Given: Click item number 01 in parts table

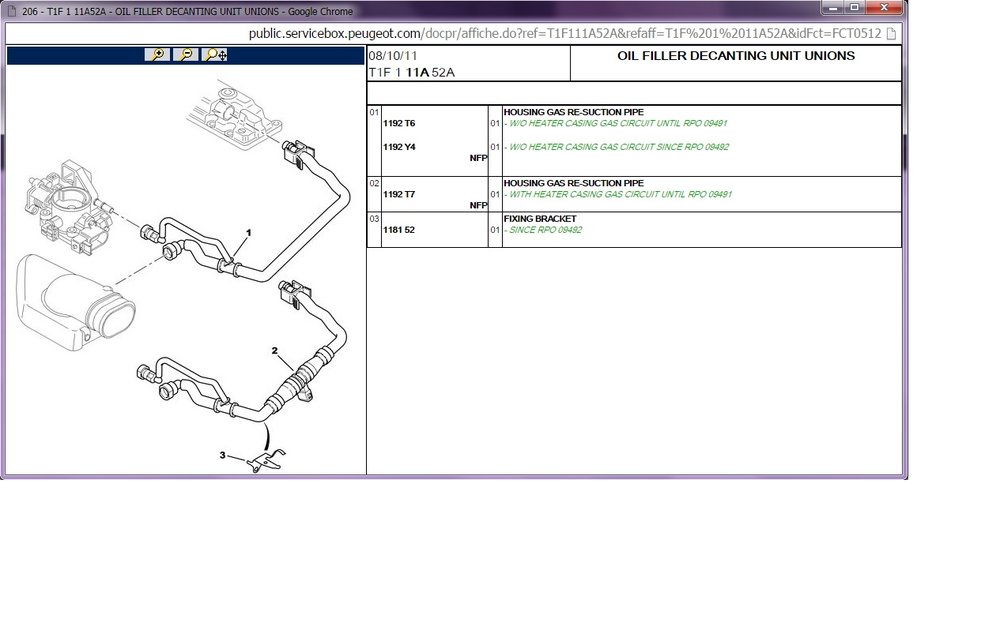Looking at the screenshot, I should tap(374, 112).
